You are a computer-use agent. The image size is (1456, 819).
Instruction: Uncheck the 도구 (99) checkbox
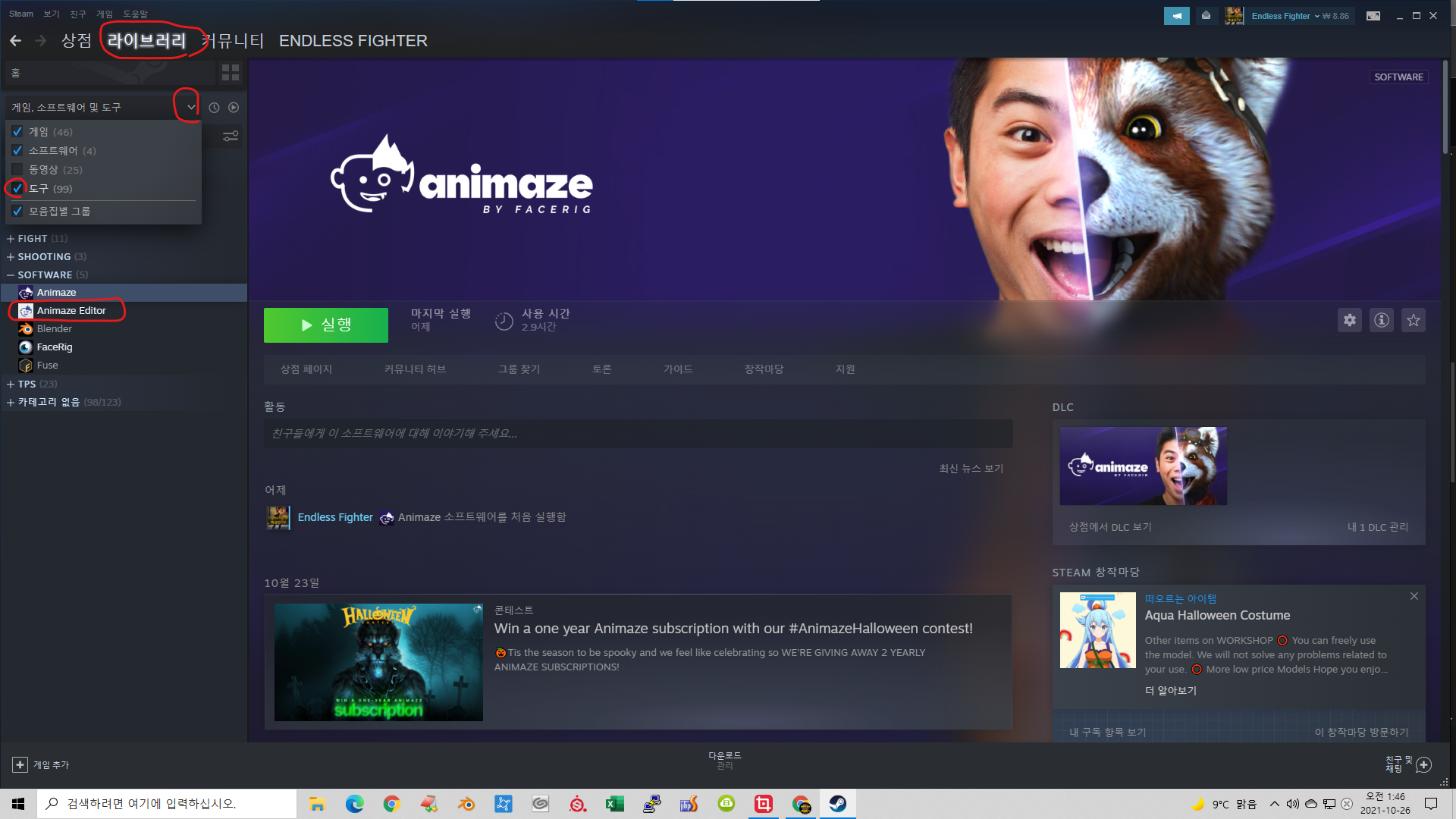pyautogui.click(x=17, y=189)
